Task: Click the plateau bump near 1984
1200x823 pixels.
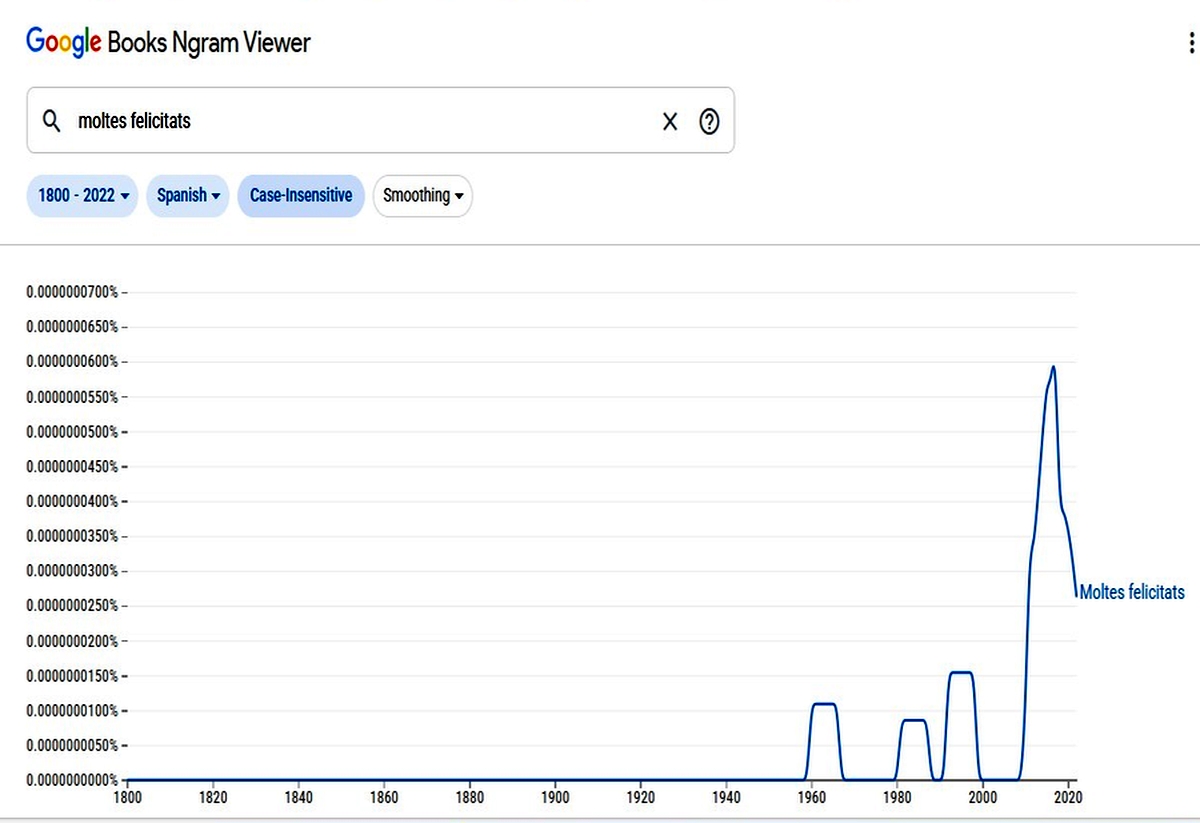Action: pos(914,720)
